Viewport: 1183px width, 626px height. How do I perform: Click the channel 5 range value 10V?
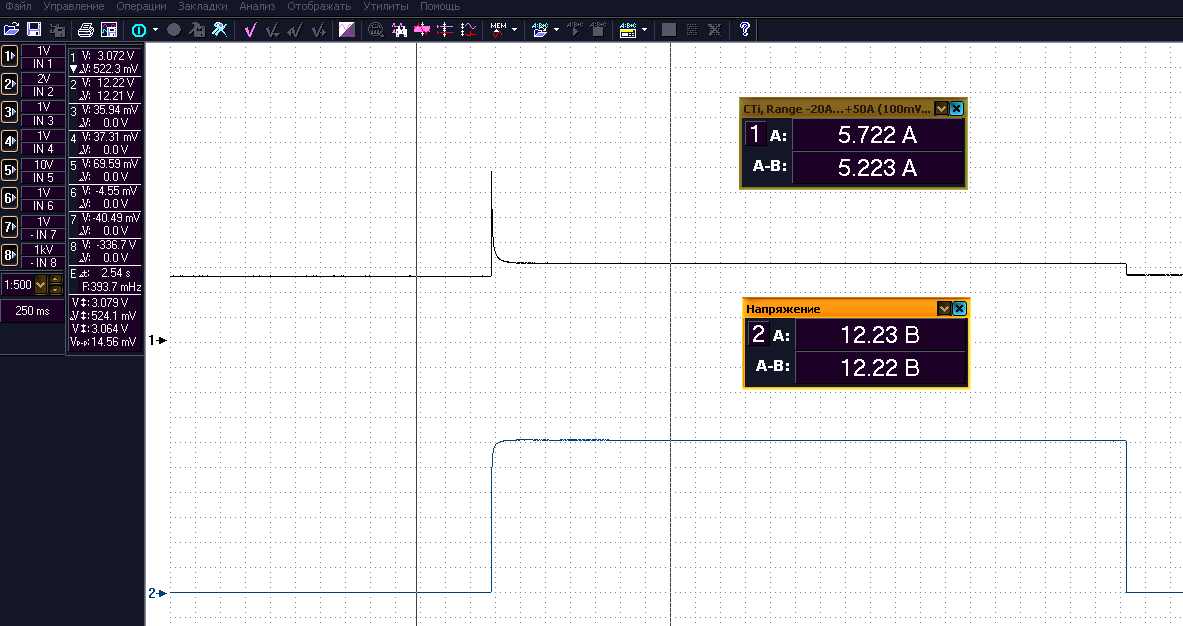(x=43, y=164)
